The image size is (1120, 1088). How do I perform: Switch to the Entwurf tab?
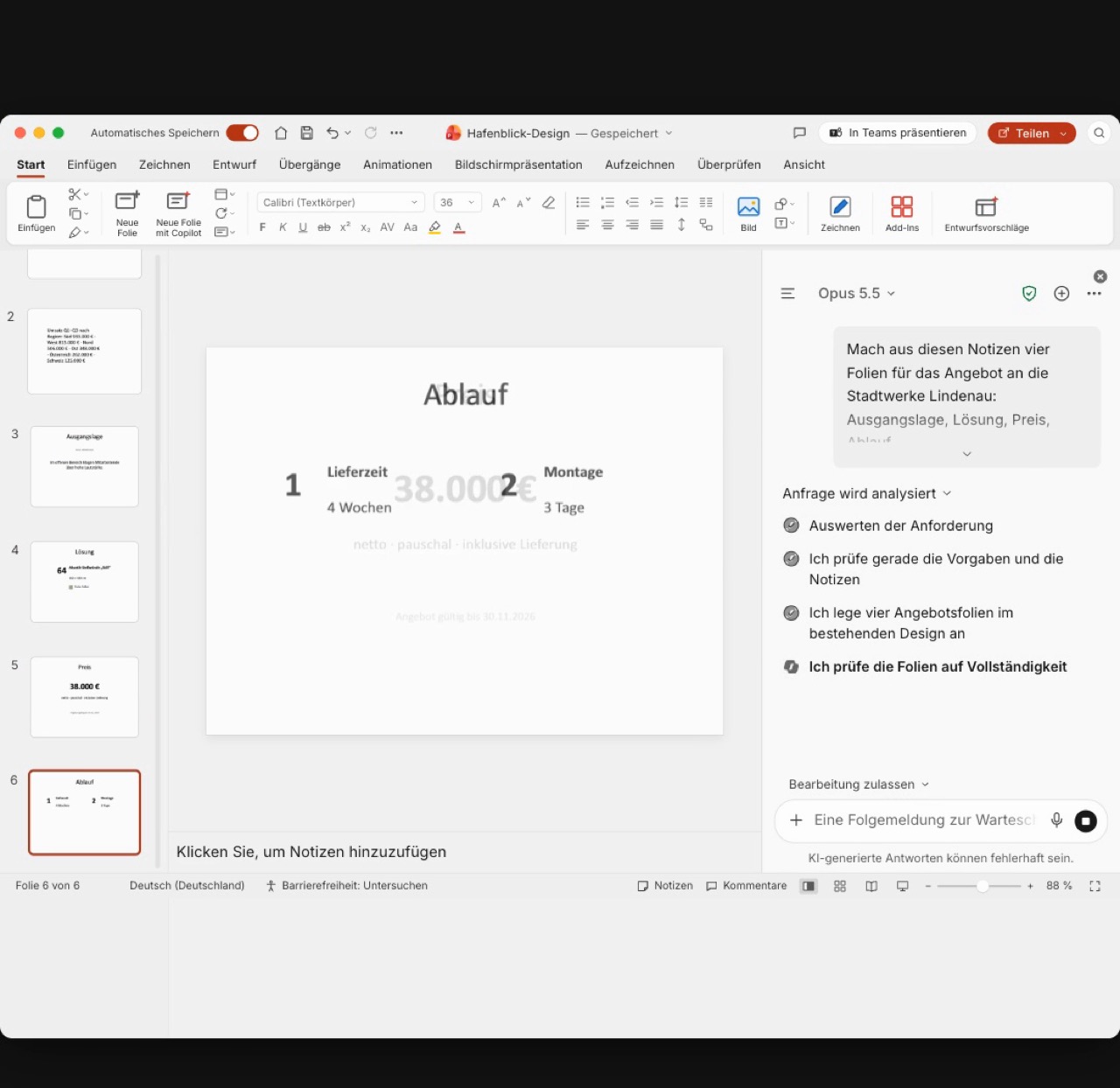[x=234, y=164]
